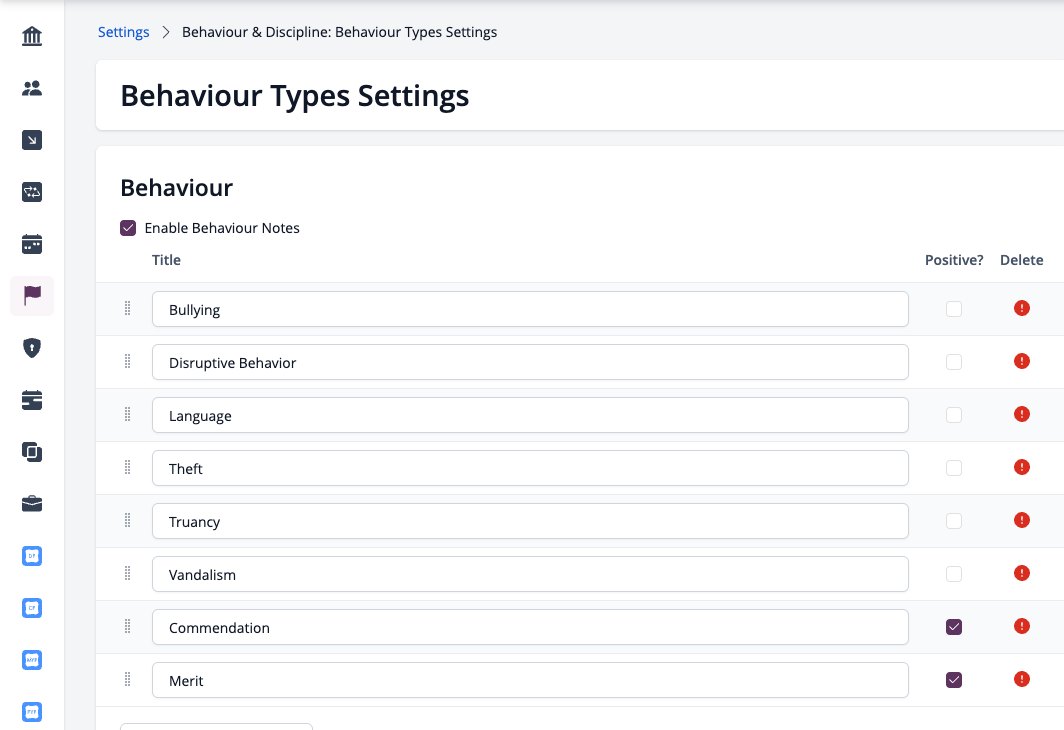
Task: Delete the Vandalism behaviour type
Action: pos(1021,573)
